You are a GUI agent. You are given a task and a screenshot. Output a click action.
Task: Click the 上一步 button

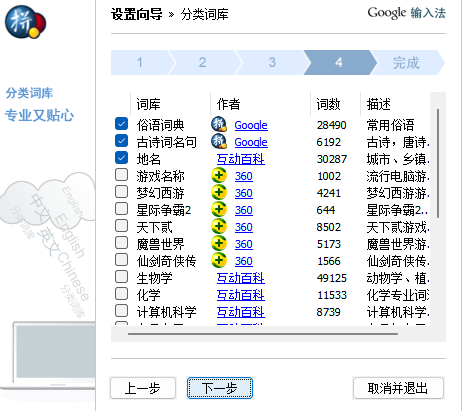click(x=143, y=388)
